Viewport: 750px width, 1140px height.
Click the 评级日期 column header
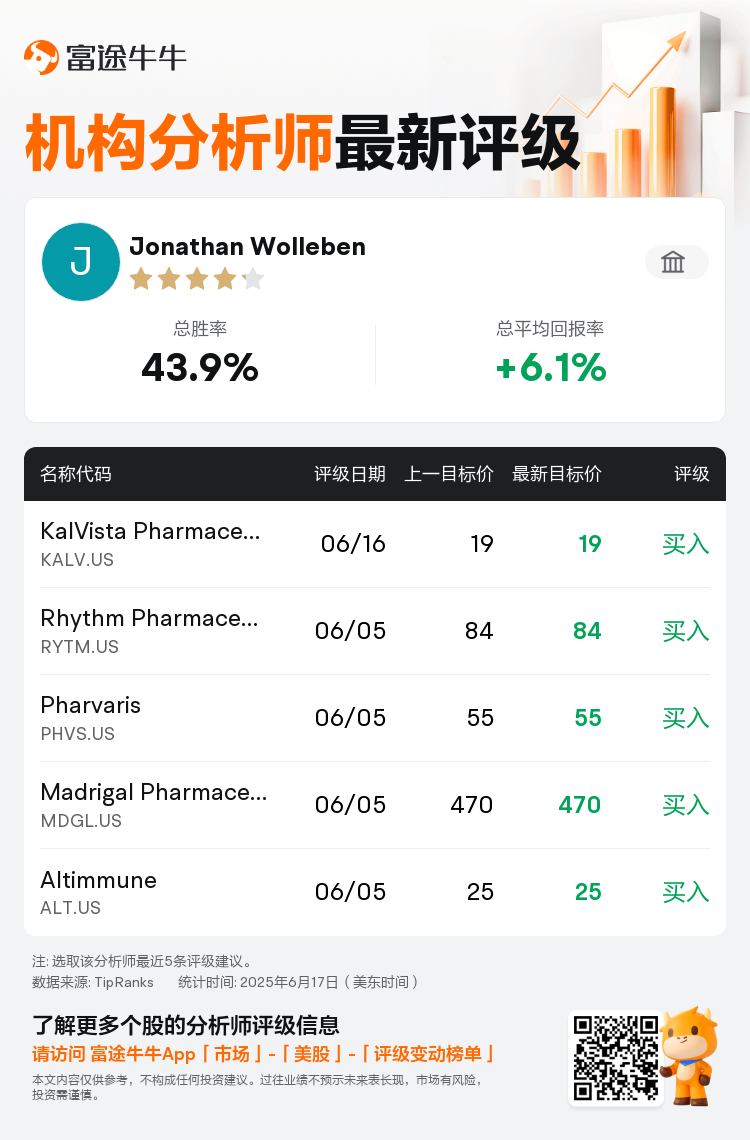[350, 474]
